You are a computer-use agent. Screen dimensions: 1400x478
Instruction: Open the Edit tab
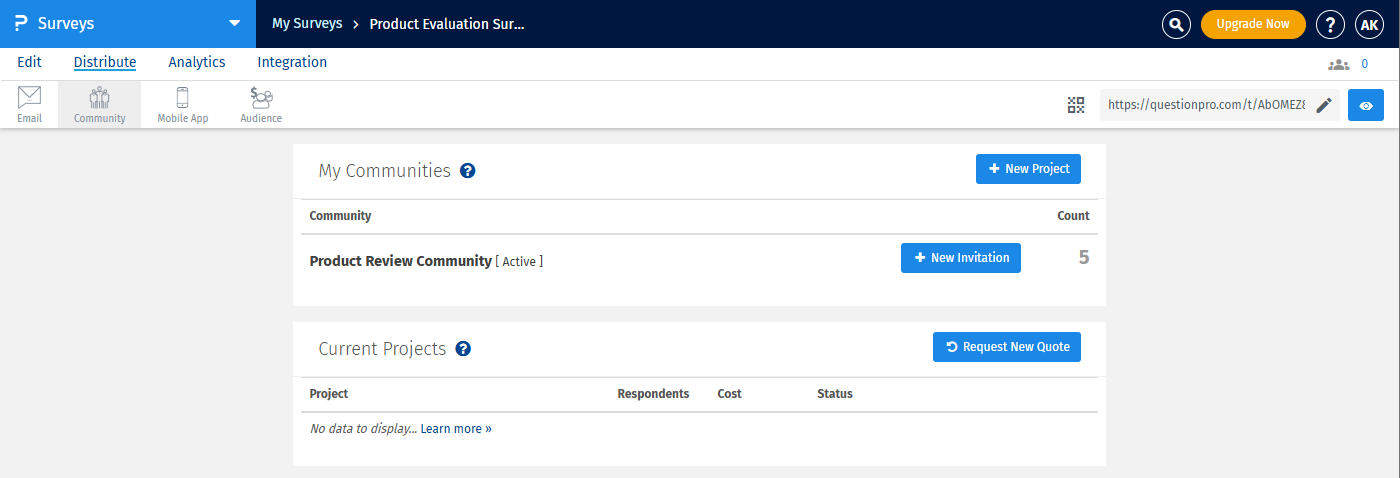[29, 62]
